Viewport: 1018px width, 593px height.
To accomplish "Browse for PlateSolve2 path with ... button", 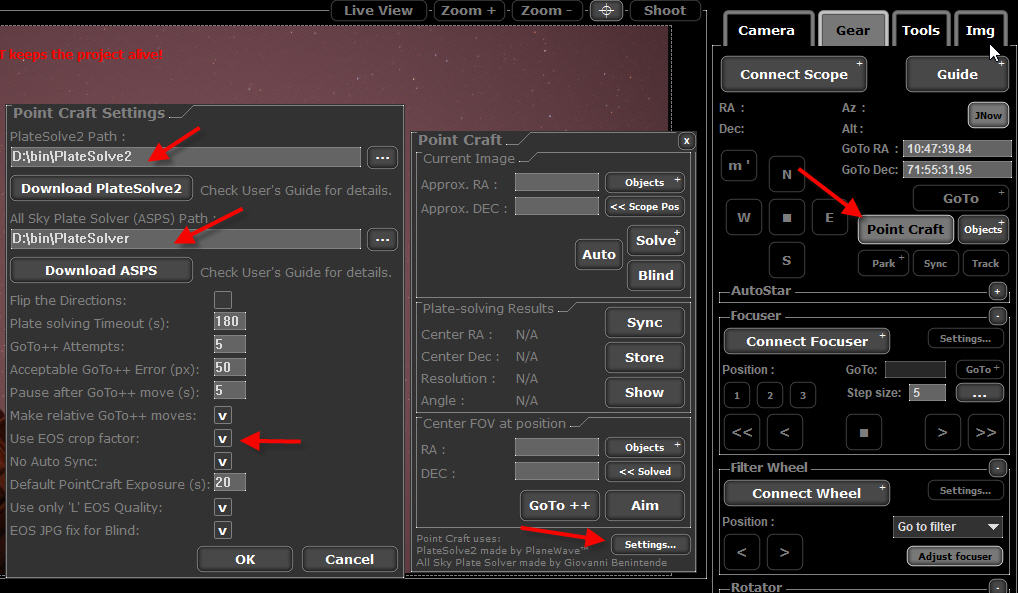I will 381,157.
